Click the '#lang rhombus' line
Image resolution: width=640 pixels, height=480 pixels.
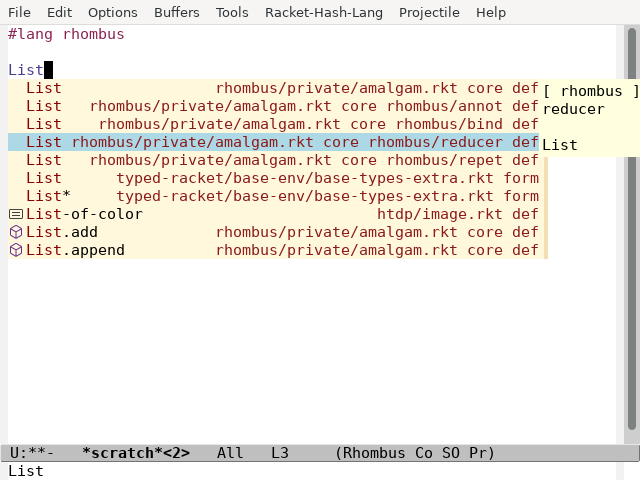66,34
